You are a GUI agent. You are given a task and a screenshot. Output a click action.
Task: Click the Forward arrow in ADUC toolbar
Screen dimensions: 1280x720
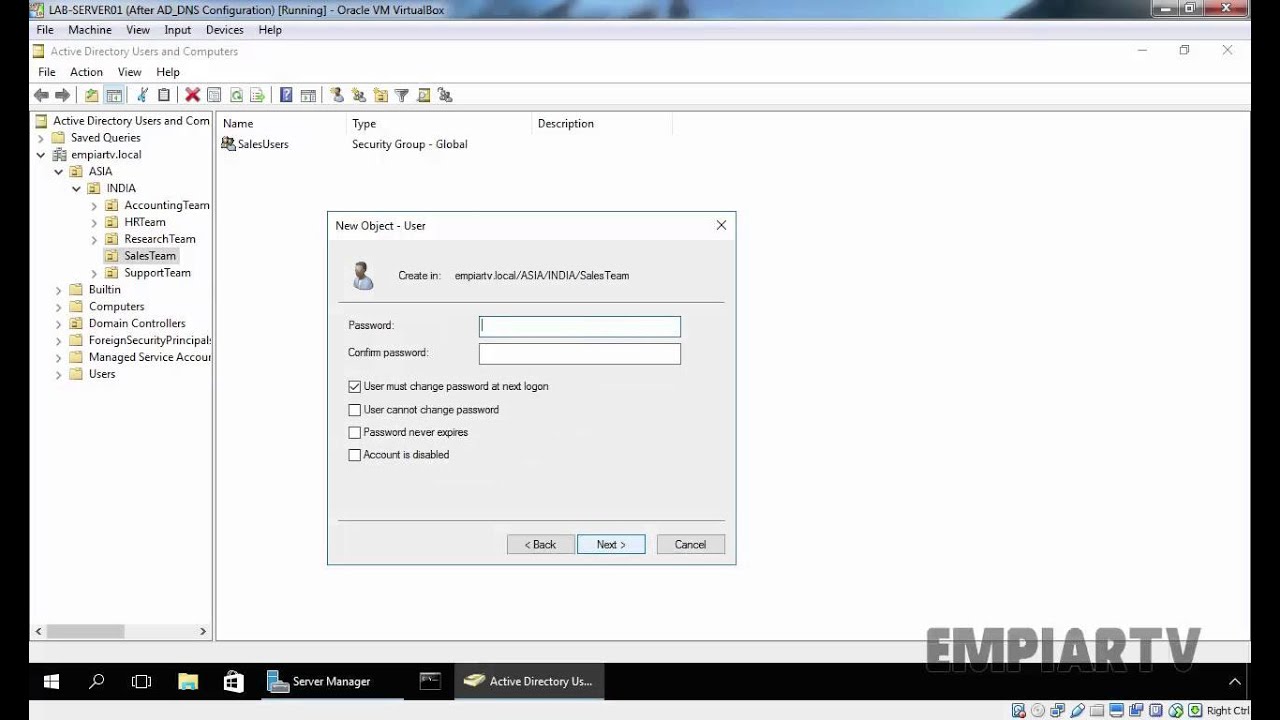(x=62, y=95)
